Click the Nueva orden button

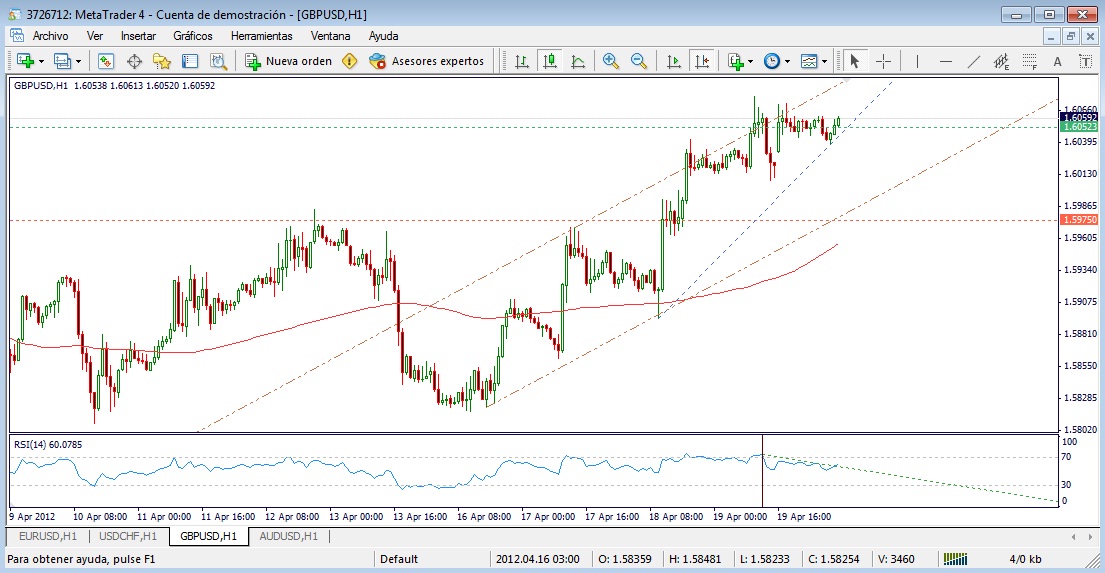coord(288,61)
